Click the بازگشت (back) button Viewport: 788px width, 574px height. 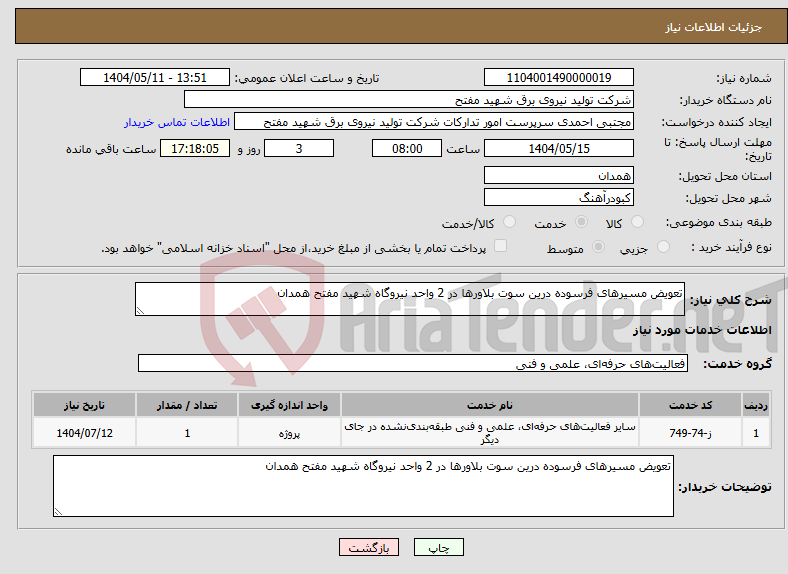point(369,547)
